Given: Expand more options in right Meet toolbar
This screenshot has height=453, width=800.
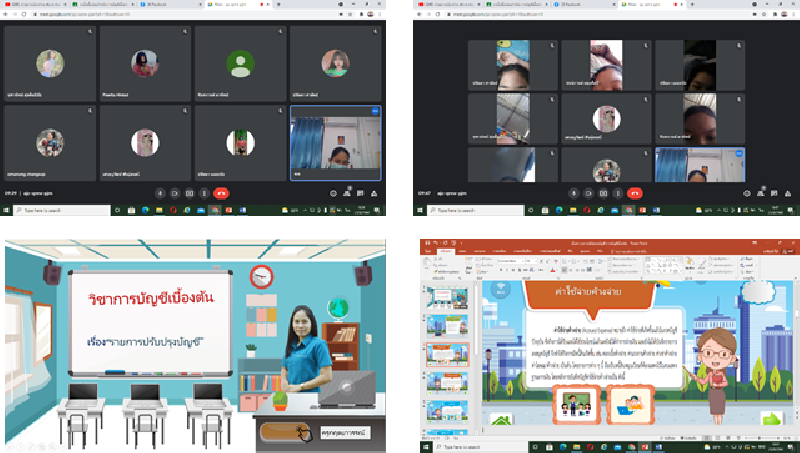Looking at the screenshot, I should point(617,193).
